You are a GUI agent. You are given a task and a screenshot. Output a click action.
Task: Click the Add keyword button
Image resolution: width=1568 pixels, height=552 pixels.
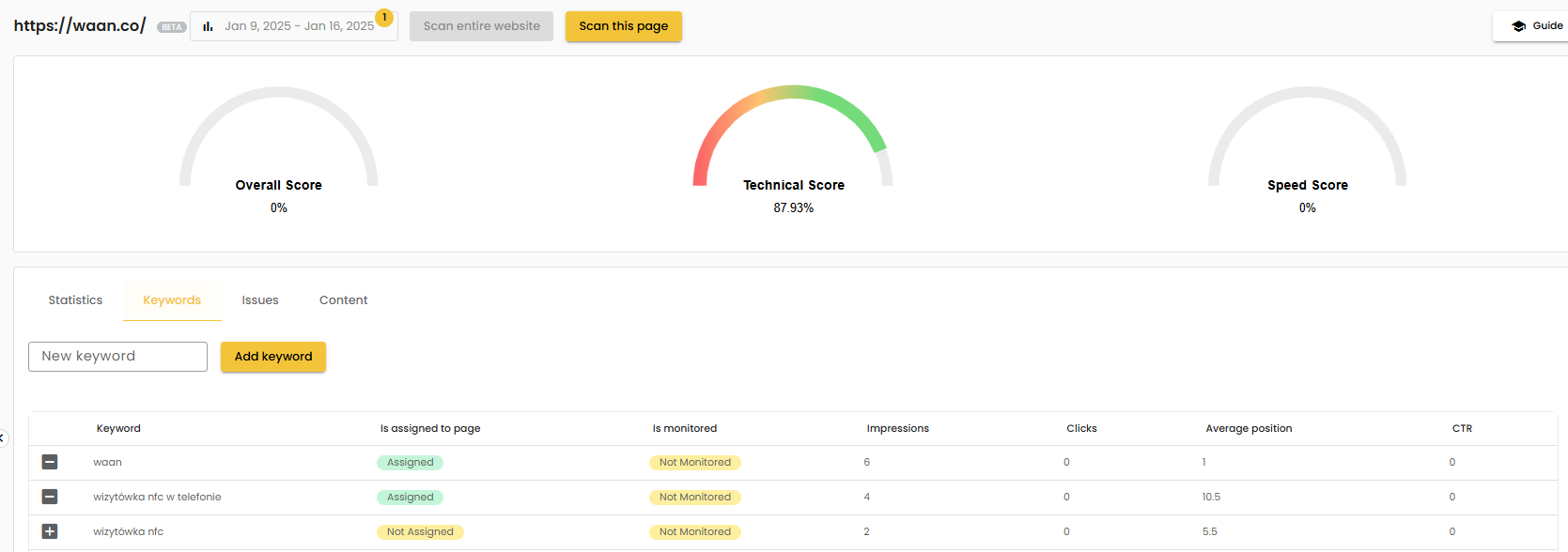click(x=273, y=357)
